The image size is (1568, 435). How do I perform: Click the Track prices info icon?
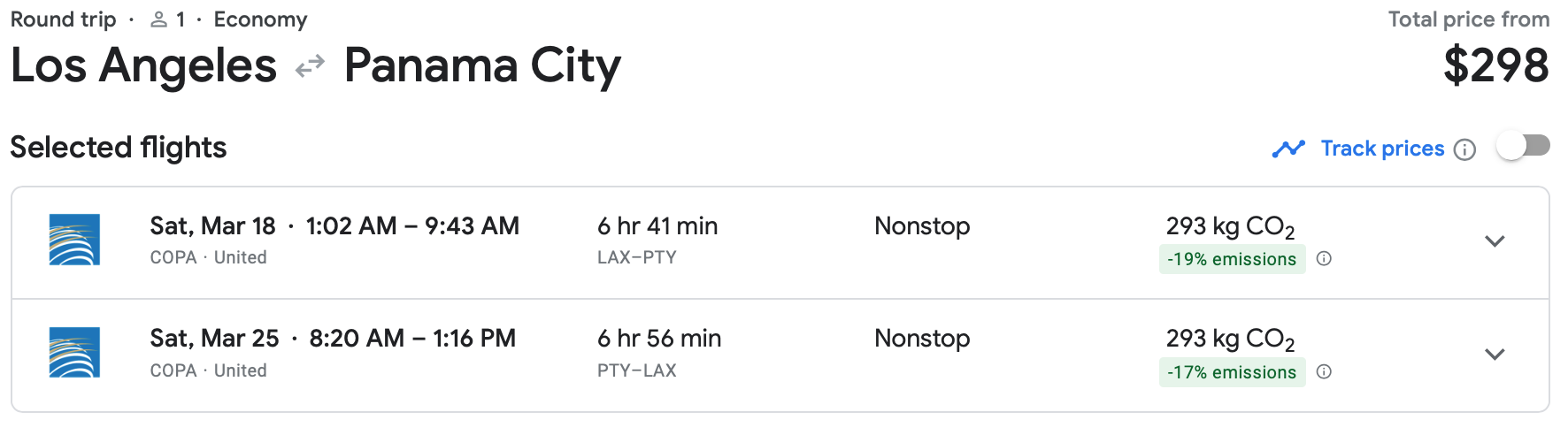click(x=1465, y=149)
